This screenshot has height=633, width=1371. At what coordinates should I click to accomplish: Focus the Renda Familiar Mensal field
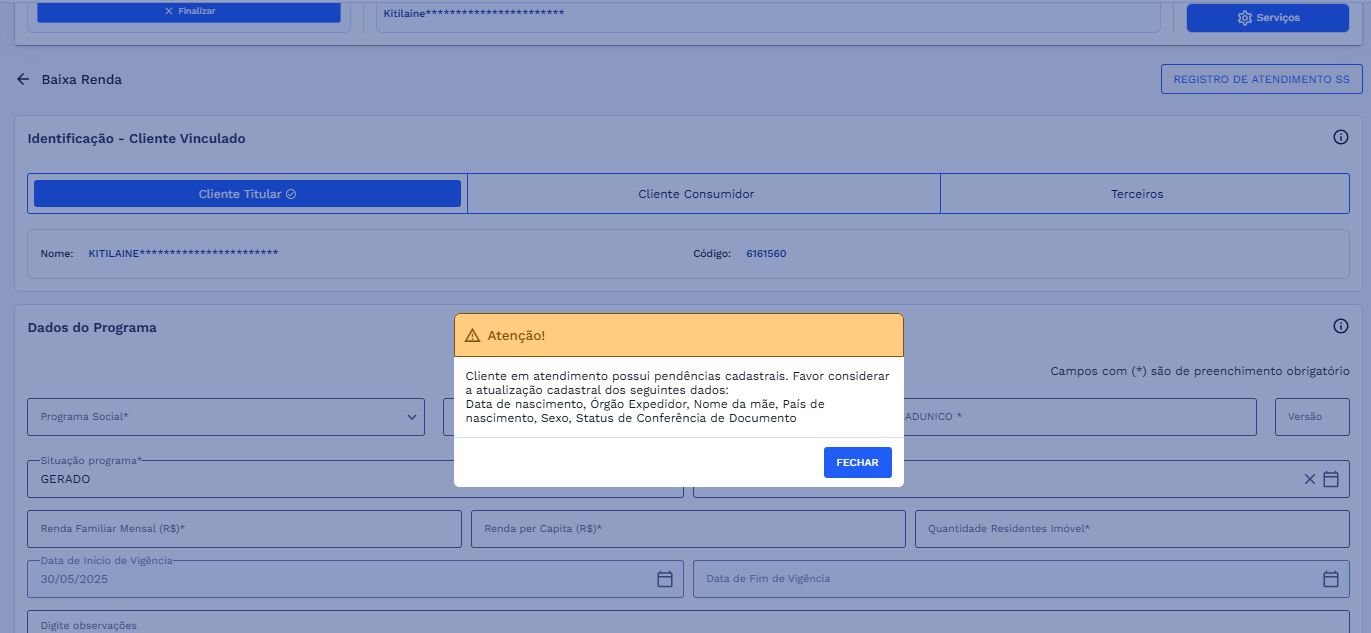coord(244,529)
